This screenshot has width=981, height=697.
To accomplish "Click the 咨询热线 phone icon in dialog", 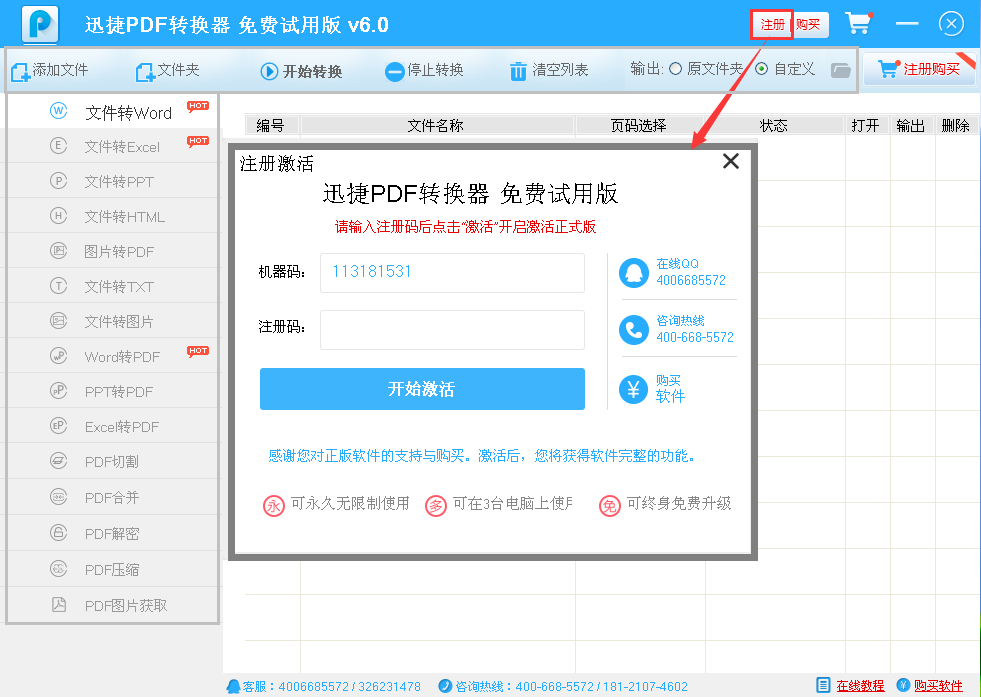I will click(634, 330).
